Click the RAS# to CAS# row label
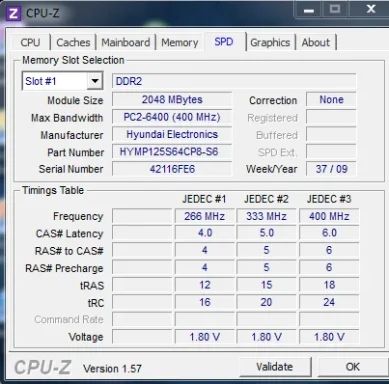 point(69,251)
